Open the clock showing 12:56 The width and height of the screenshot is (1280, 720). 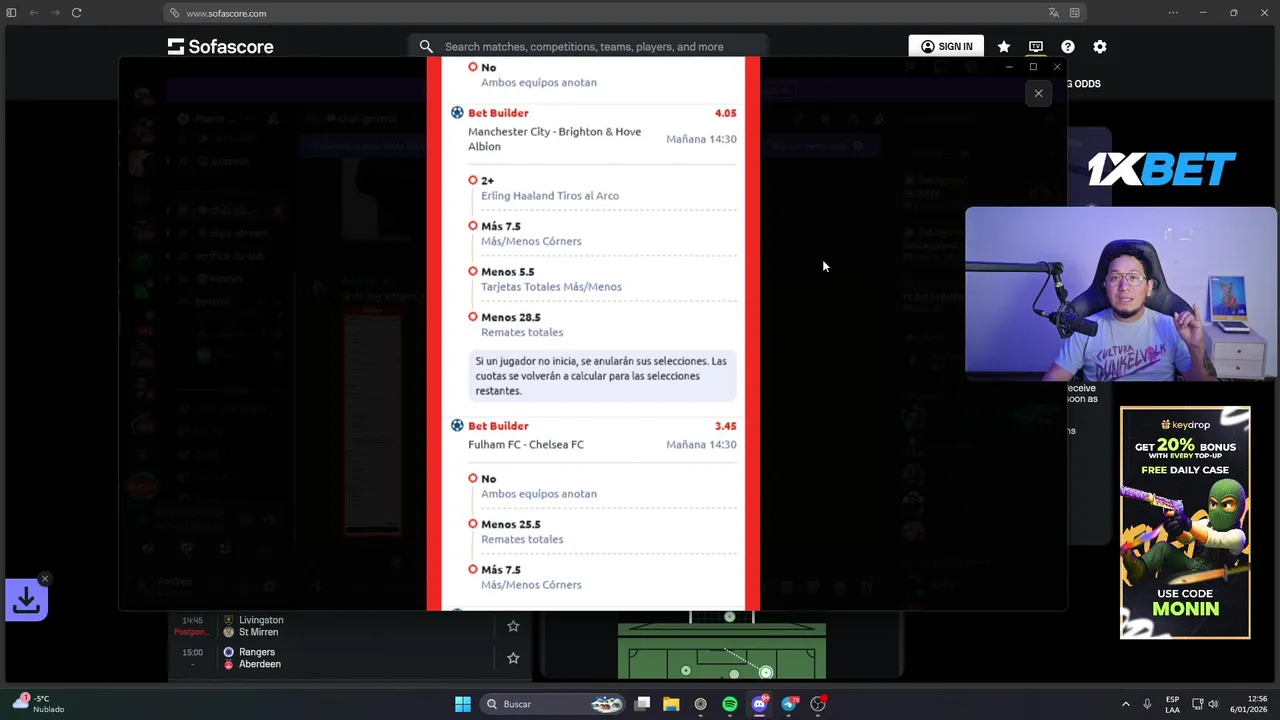pyautogui.click(x=1248, y=704)
